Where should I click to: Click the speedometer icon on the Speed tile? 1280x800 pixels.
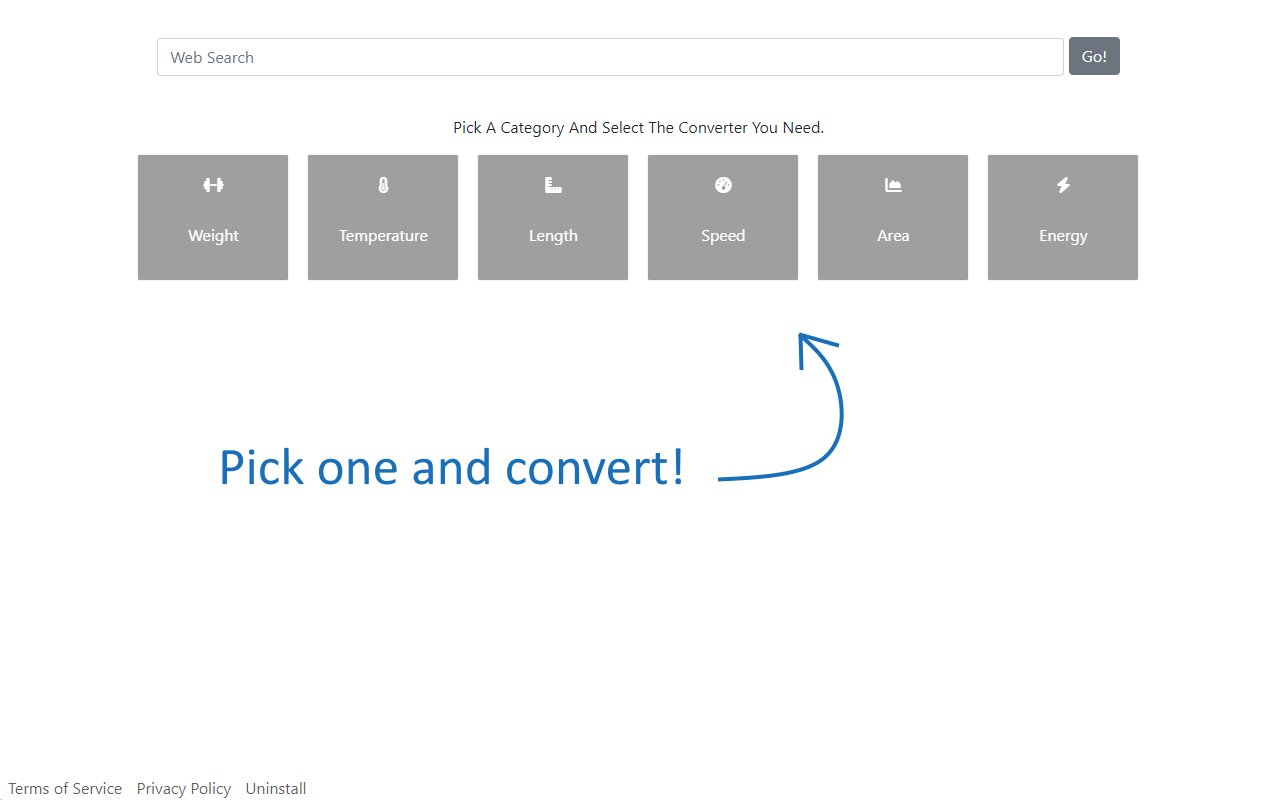(x=722, y=184)
